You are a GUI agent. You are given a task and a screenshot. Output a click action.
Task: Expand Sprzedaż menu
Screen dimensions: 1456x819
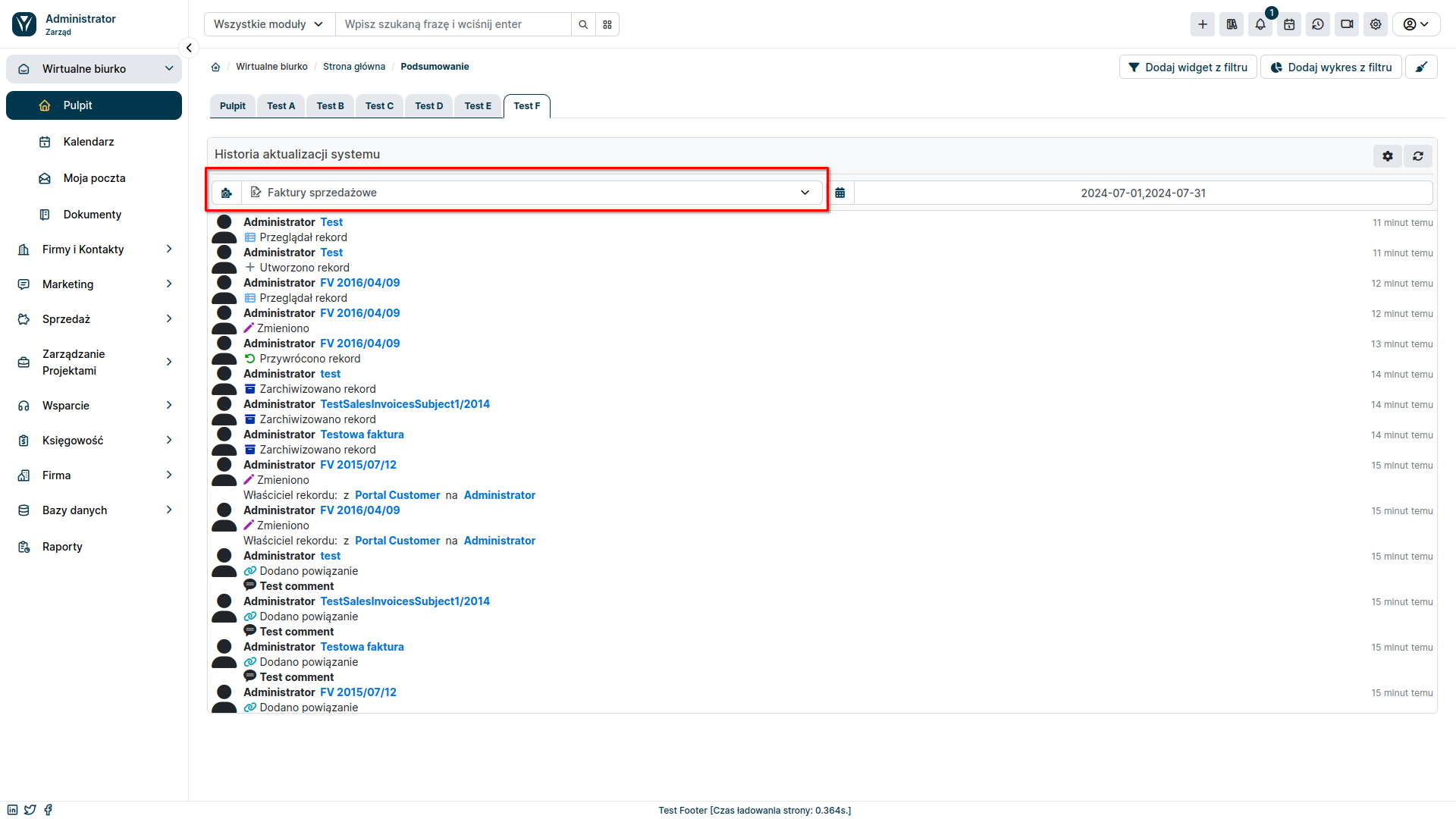(94, 319)
